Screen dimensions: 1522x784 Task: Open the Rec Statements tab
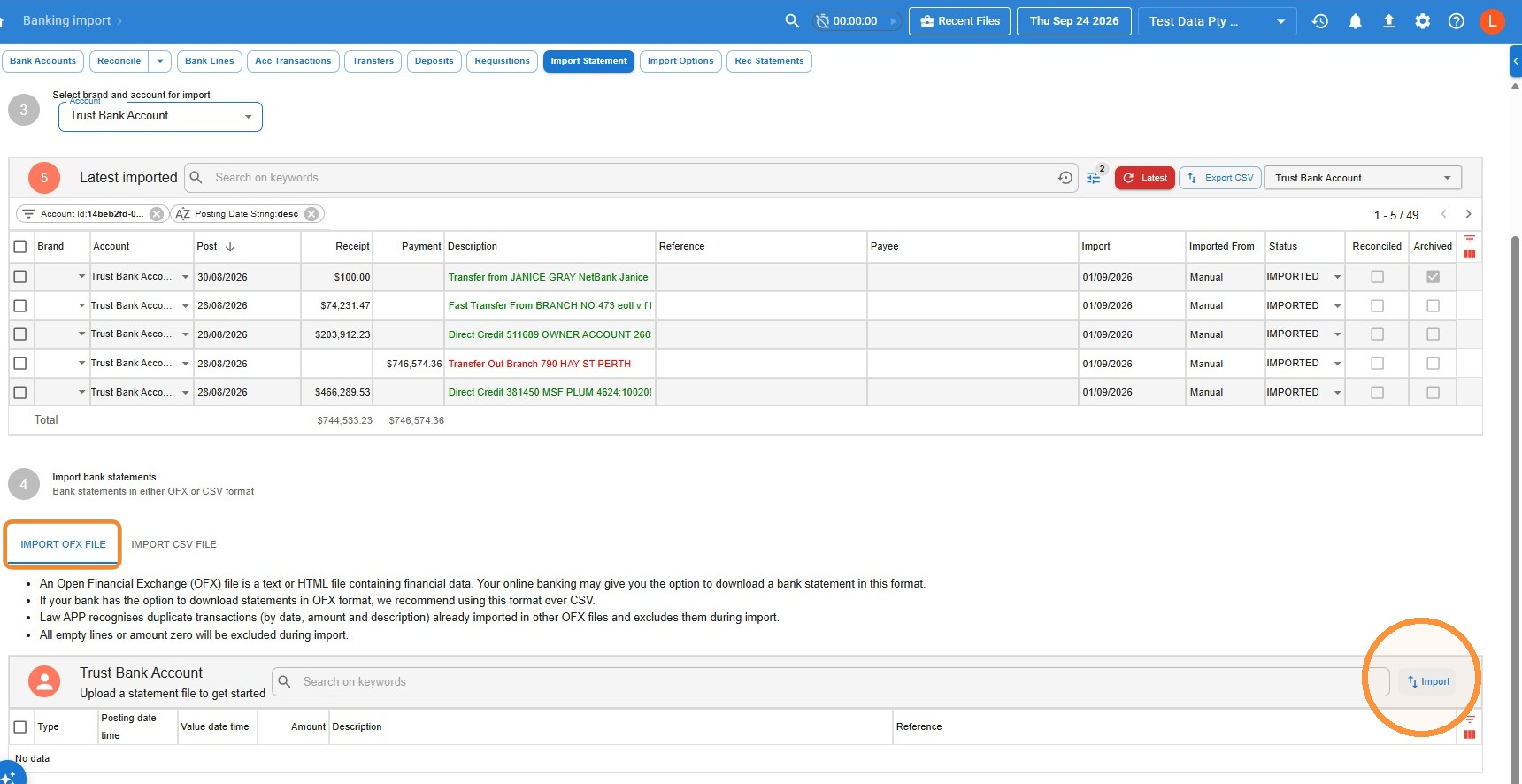[769, 61]
